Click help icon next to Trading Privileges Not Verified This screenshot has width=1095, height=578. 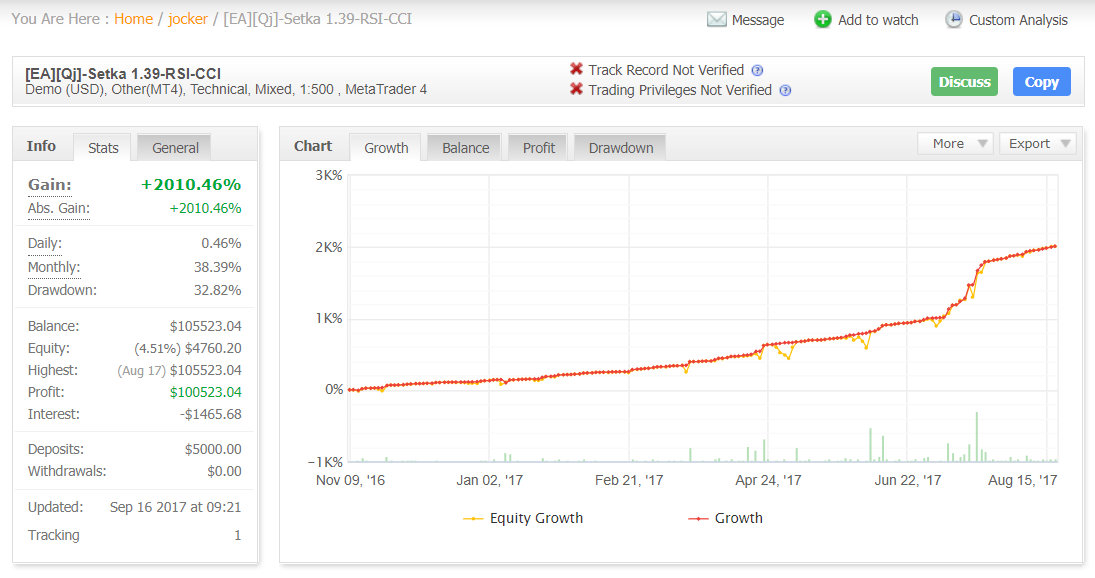785,91
